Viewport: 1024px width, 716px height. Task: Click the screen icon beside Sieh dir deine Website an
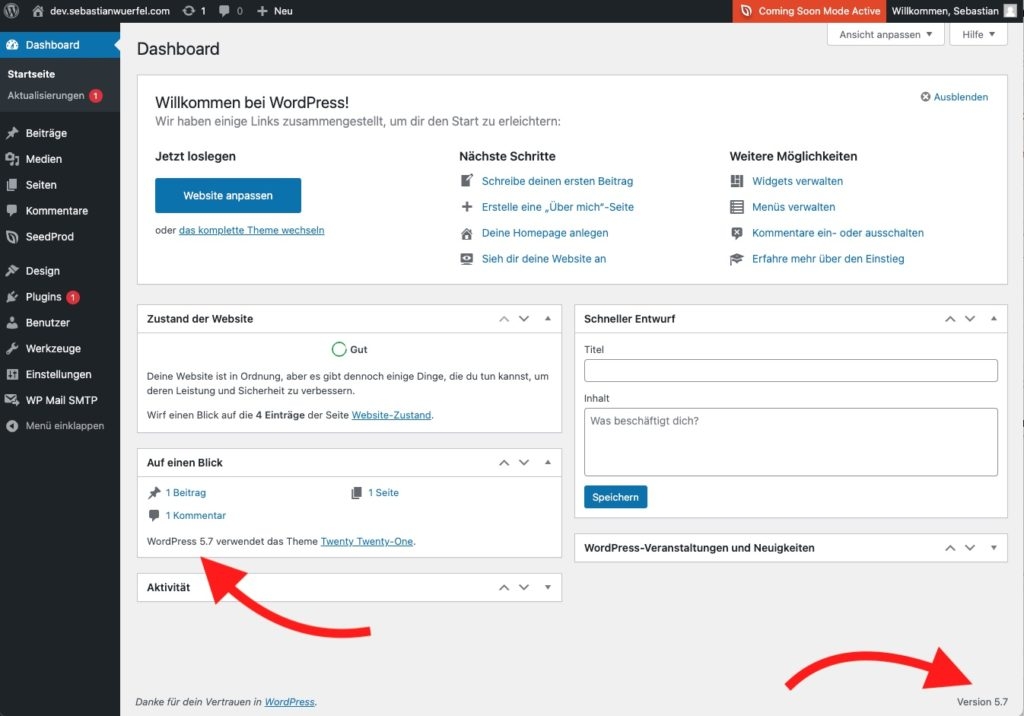click(466, 259)
